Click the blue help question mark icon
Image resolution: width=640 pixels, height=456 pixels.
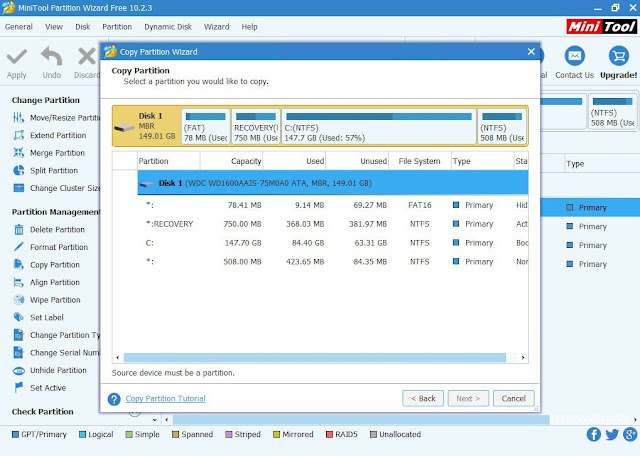[x=114, y=399]
